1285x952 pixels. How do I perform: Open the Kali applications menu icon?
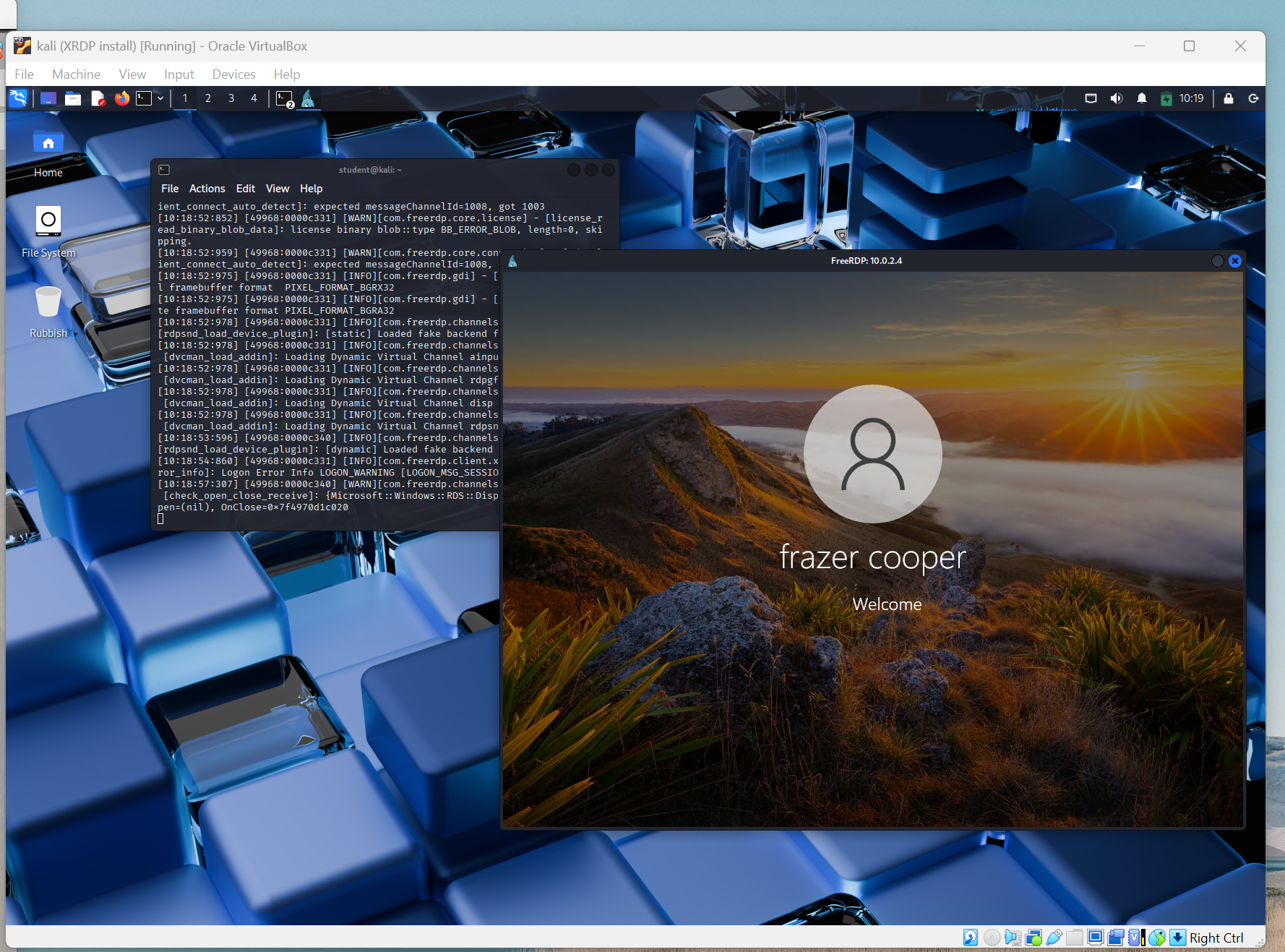(18, 98)
